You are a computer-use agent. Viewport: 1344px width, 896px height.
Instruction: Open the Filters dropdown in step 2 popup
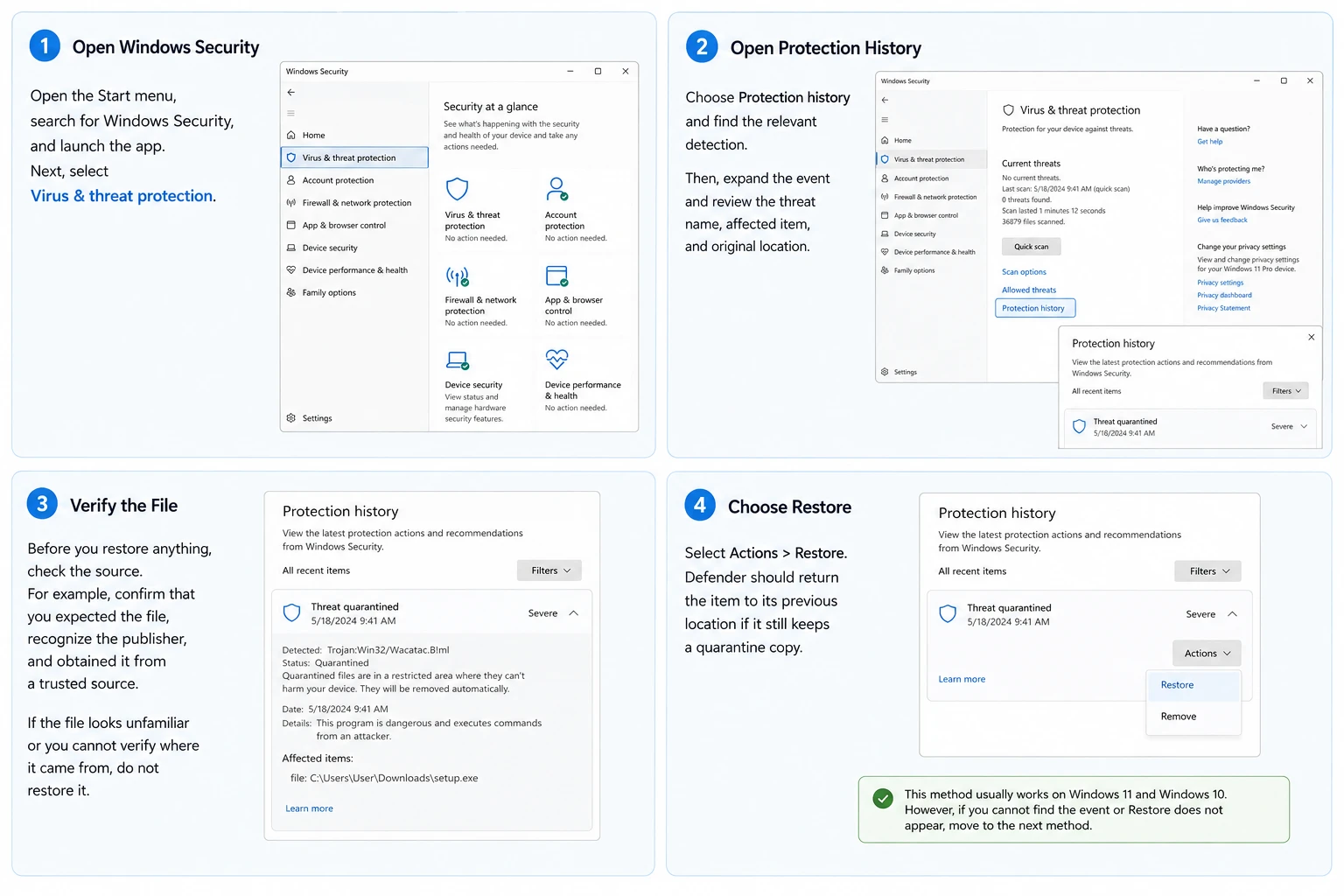click(x=1286, y=391)
